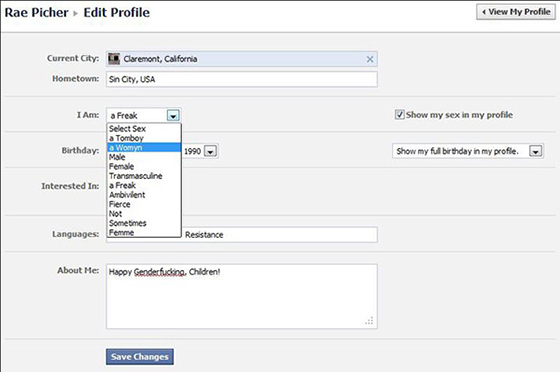
Task: Grab the About Me resize handle
Action: [369, 321]
